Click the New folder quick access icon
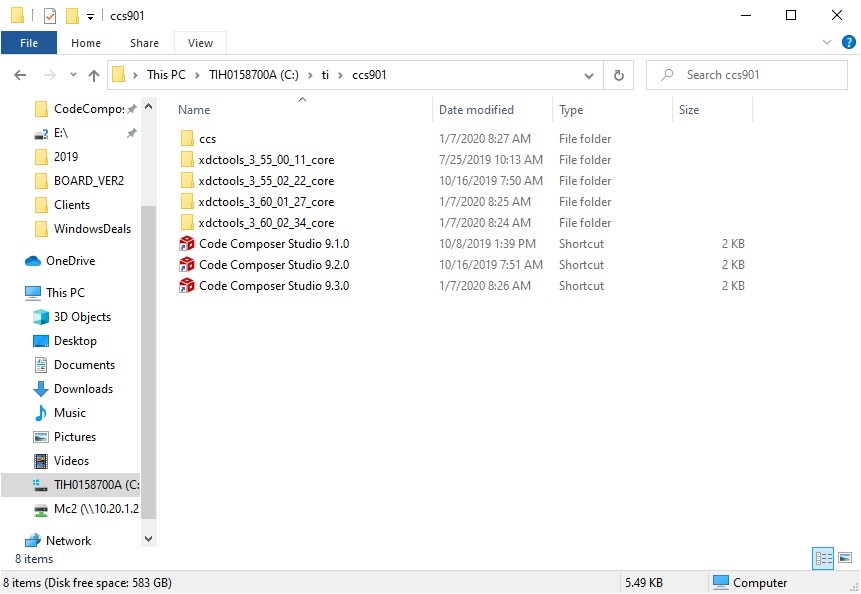Viewport: 861px width, 594px height. coord(72,15)
